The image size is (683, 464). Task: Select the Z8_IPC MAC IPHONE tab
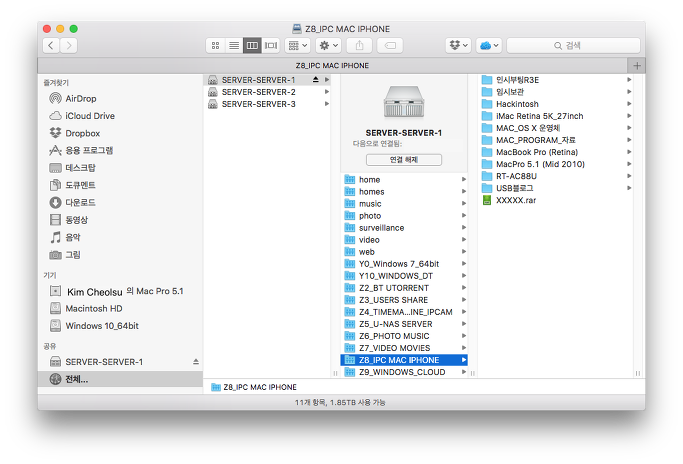tap(332, 66)
